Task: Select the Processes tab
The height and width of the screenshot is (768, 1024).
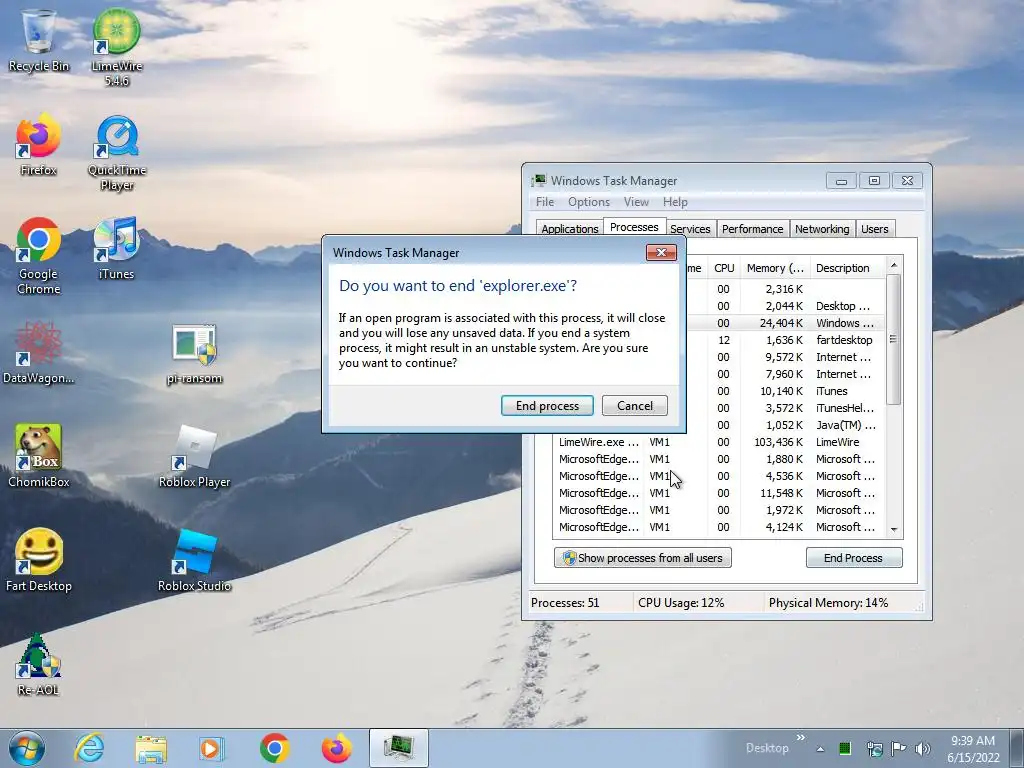Action: 634,227
